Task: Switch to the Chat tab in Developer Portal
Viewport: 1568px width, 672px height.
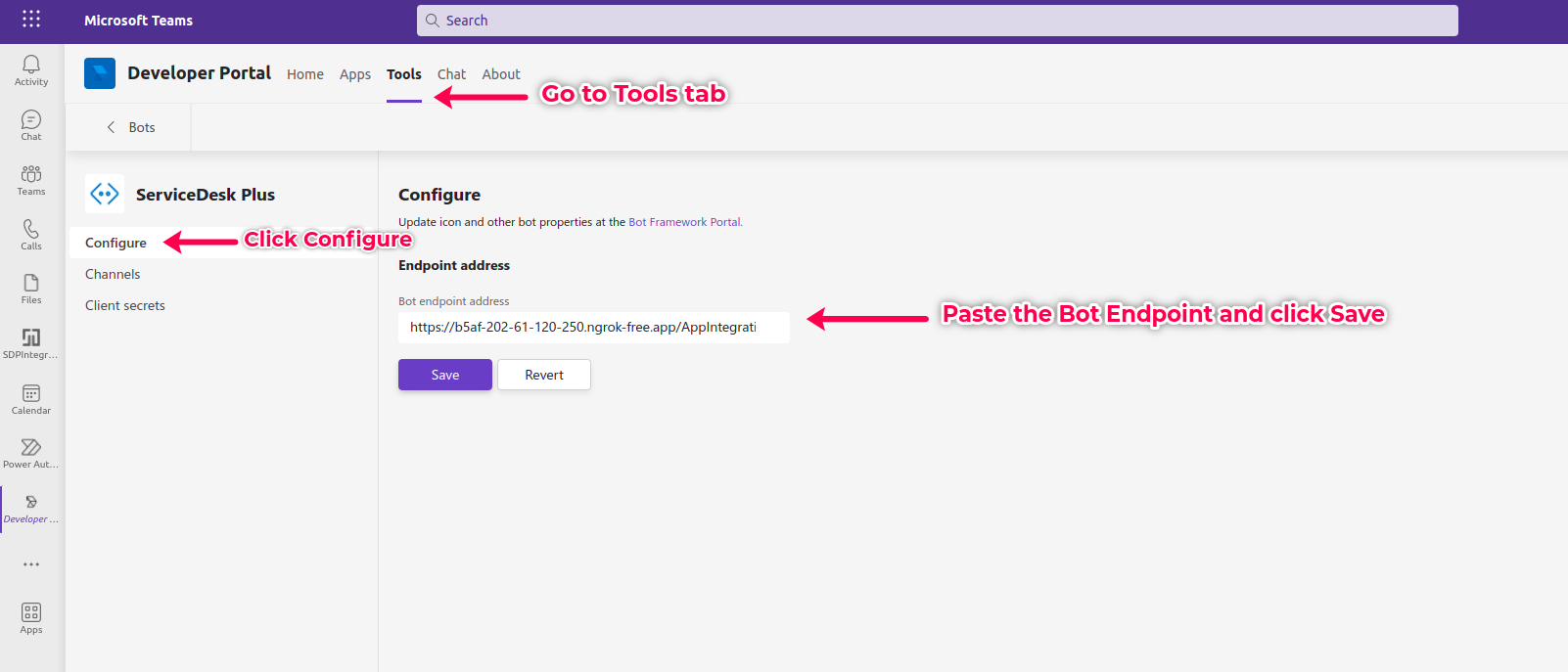Action: coord(451,74)
